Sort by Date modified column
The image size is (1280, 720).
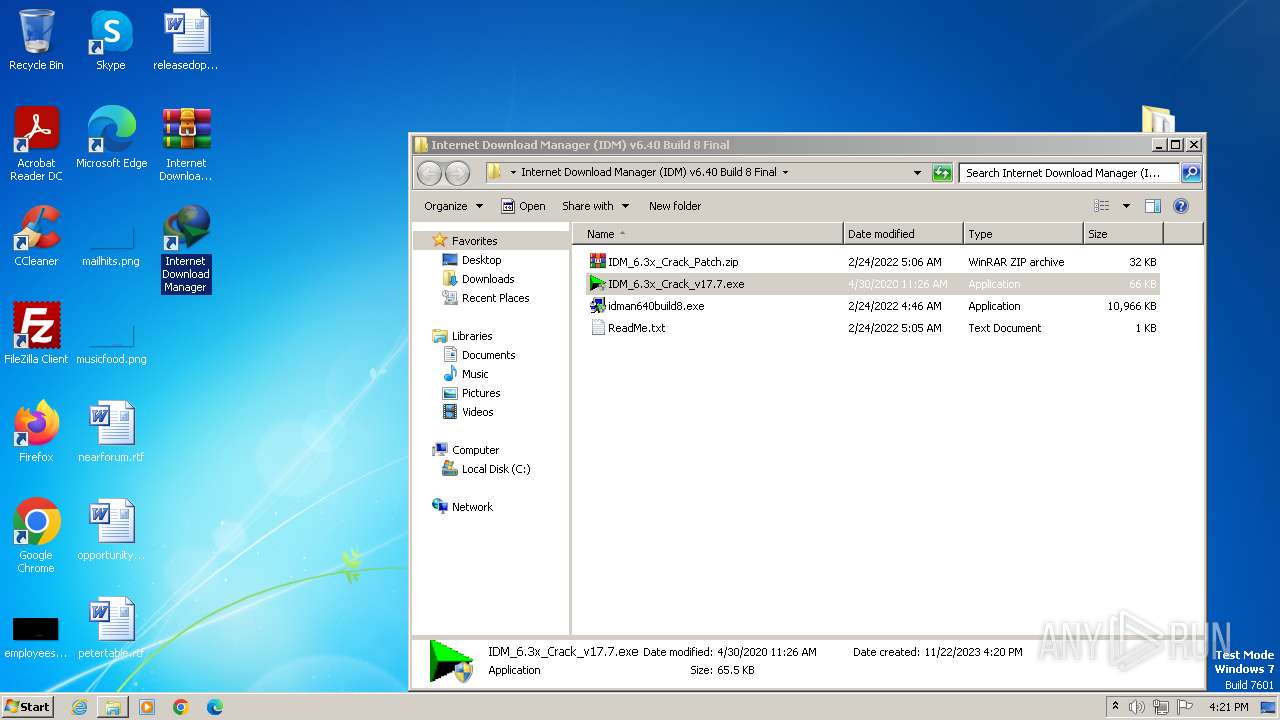(903, 234)
